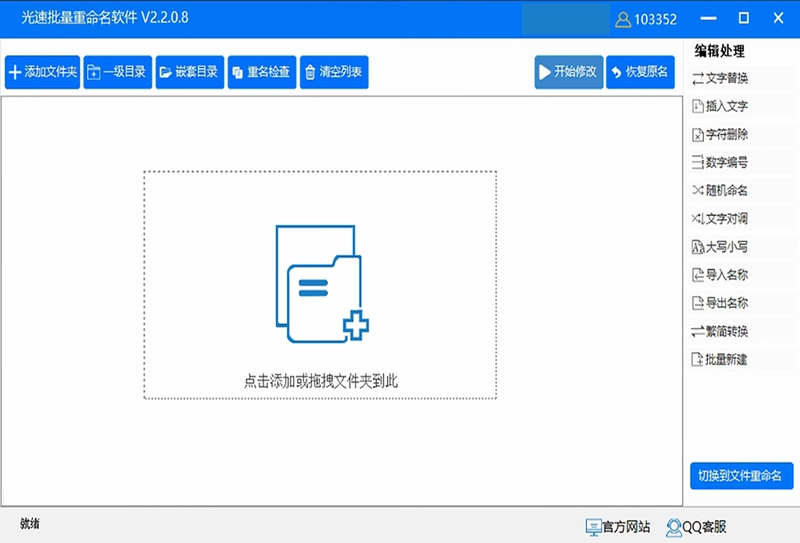Click the user account 103352
Image resolution: width=800 pixels, height=543 pixels.
646,19
